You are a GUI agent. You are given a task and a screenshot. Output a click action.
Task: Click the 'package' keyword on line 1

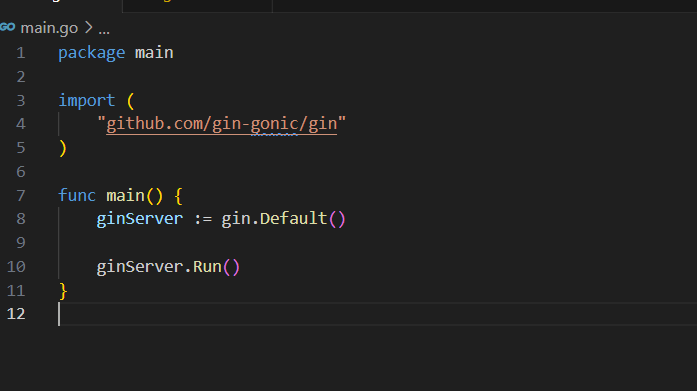coord(92,53)
